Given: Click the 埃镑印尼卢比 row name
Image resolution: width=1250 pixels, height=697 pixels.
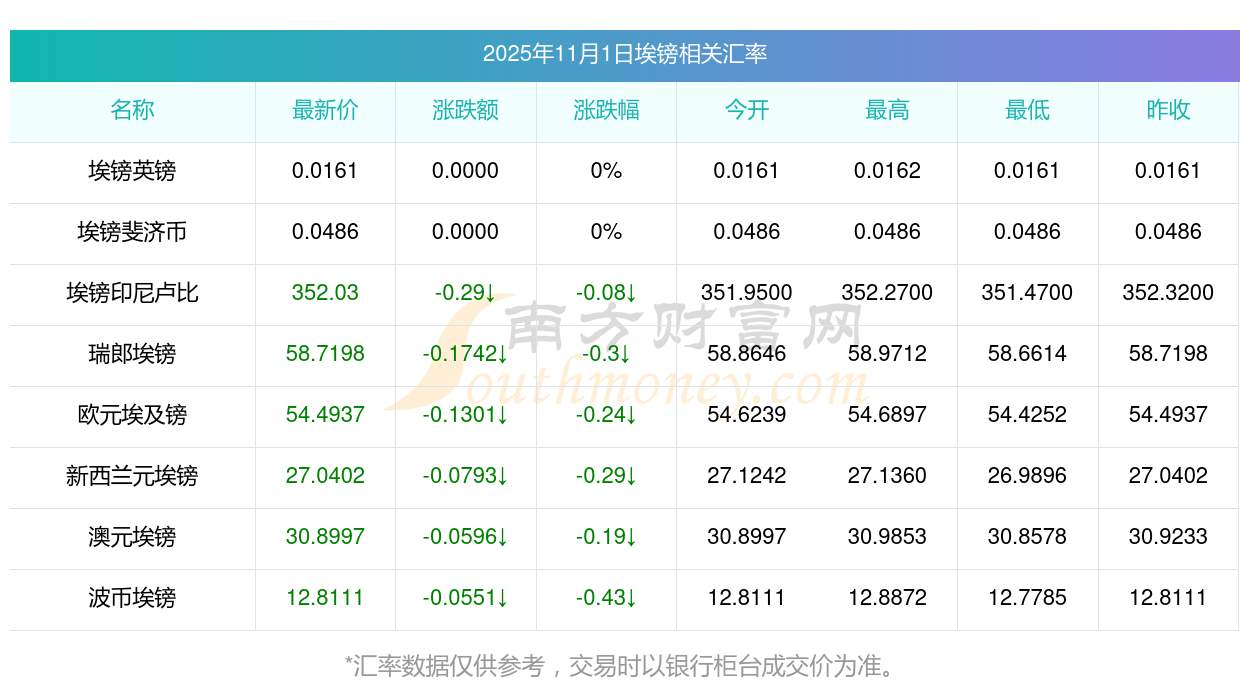Looking at the screenshot, I should (132, 293).
